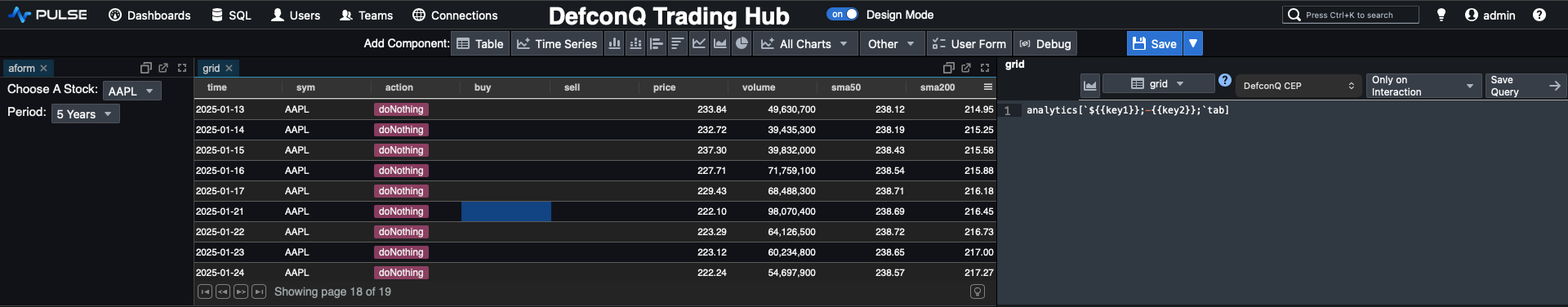
Task: Open the Connections page
Action: click(455, 15)
